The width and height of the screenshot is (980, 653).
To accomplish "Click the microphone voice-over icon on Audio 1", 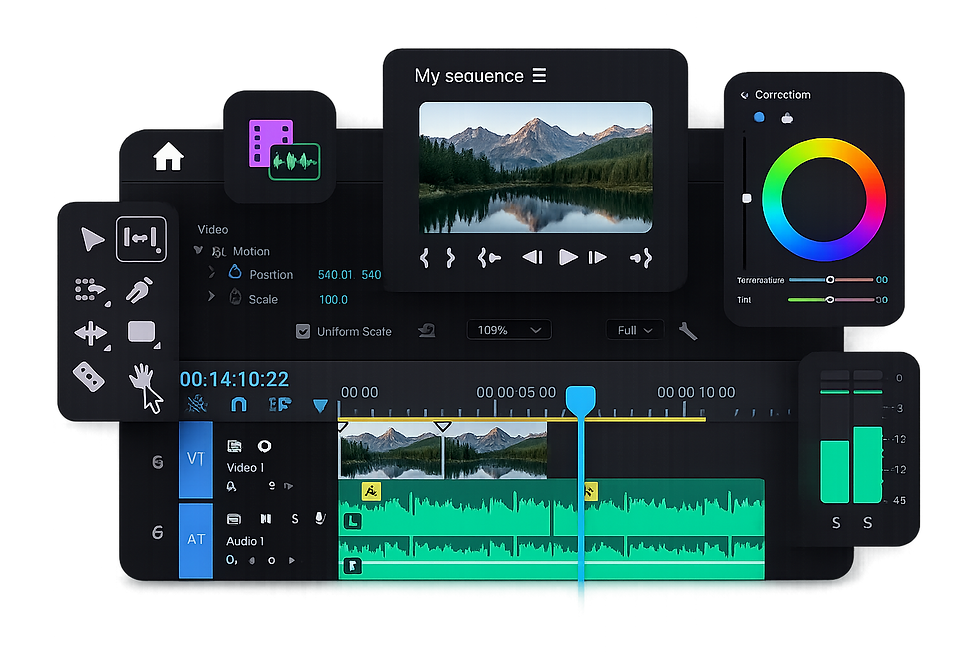I will coord(320,519).
